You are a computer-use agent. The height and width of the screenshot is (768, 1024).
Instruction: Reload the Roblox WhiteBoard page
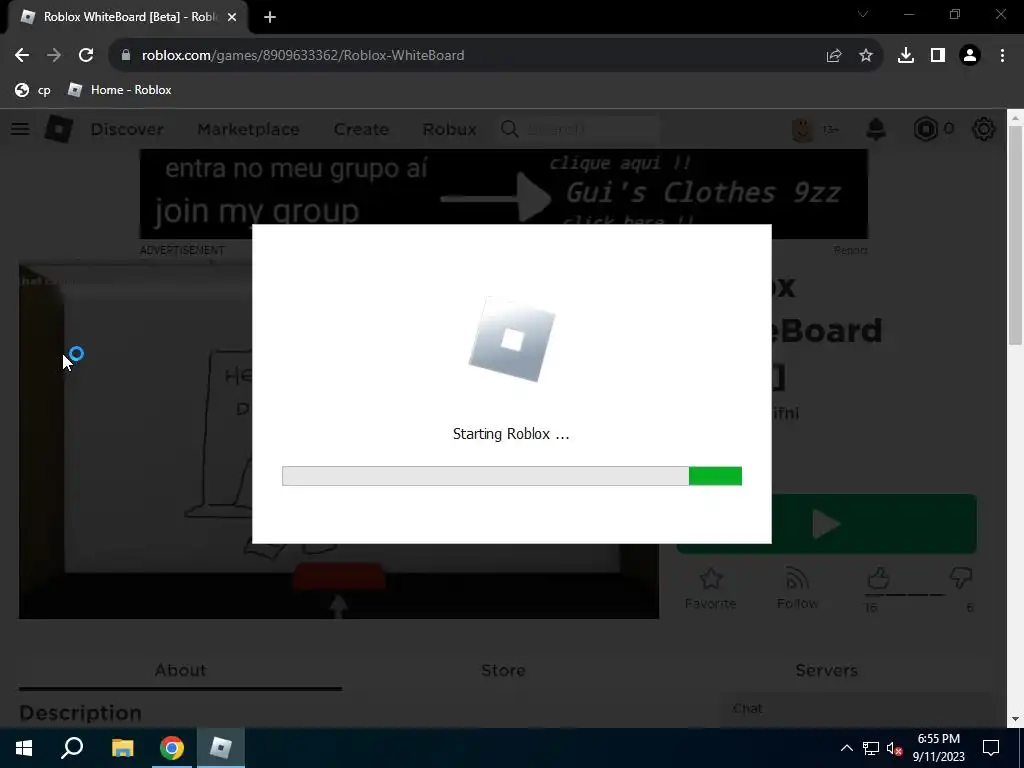(86, 56)
